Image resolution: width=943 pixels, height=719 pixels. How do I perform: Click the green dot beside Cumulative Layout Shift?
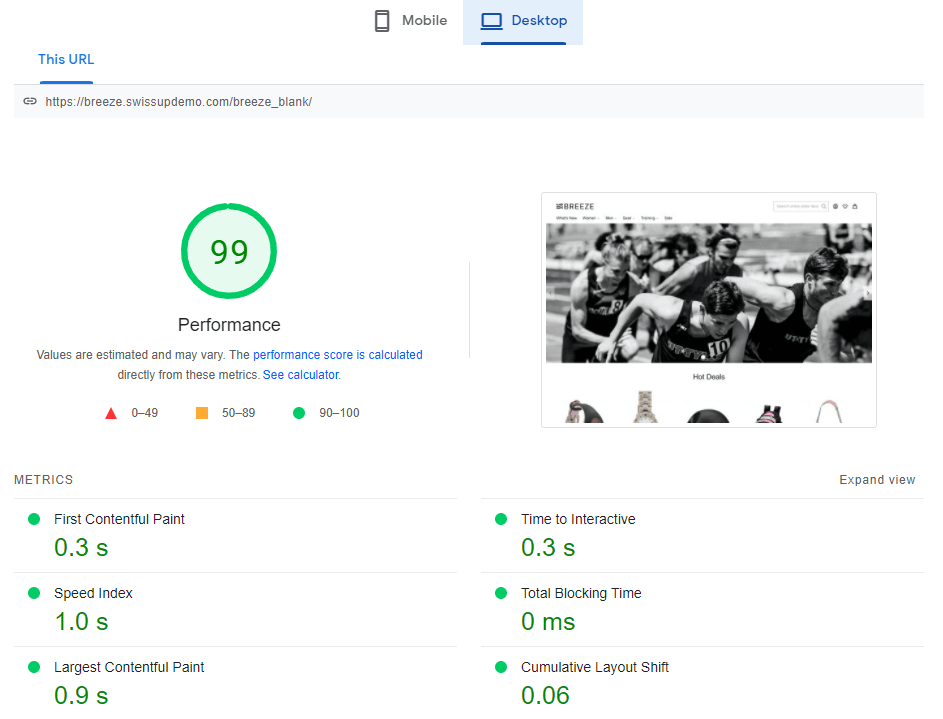point(501,667)
